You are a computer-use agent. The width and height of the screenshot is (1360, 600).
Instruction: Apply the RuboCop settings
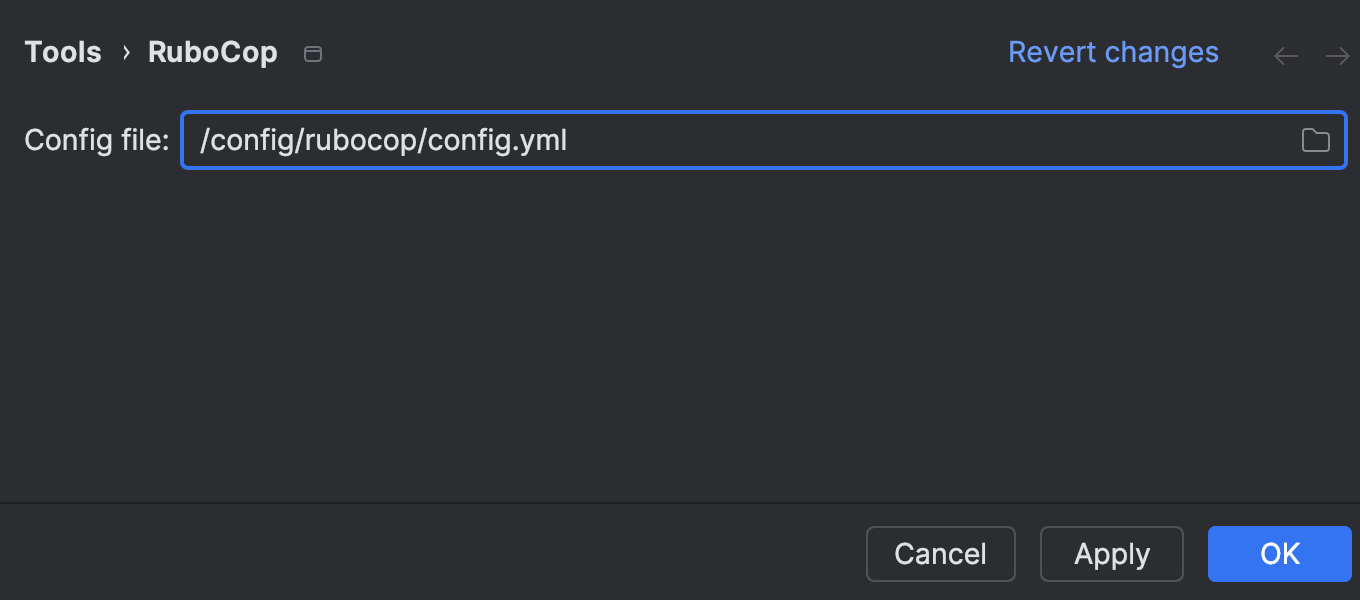[1111, 554]
